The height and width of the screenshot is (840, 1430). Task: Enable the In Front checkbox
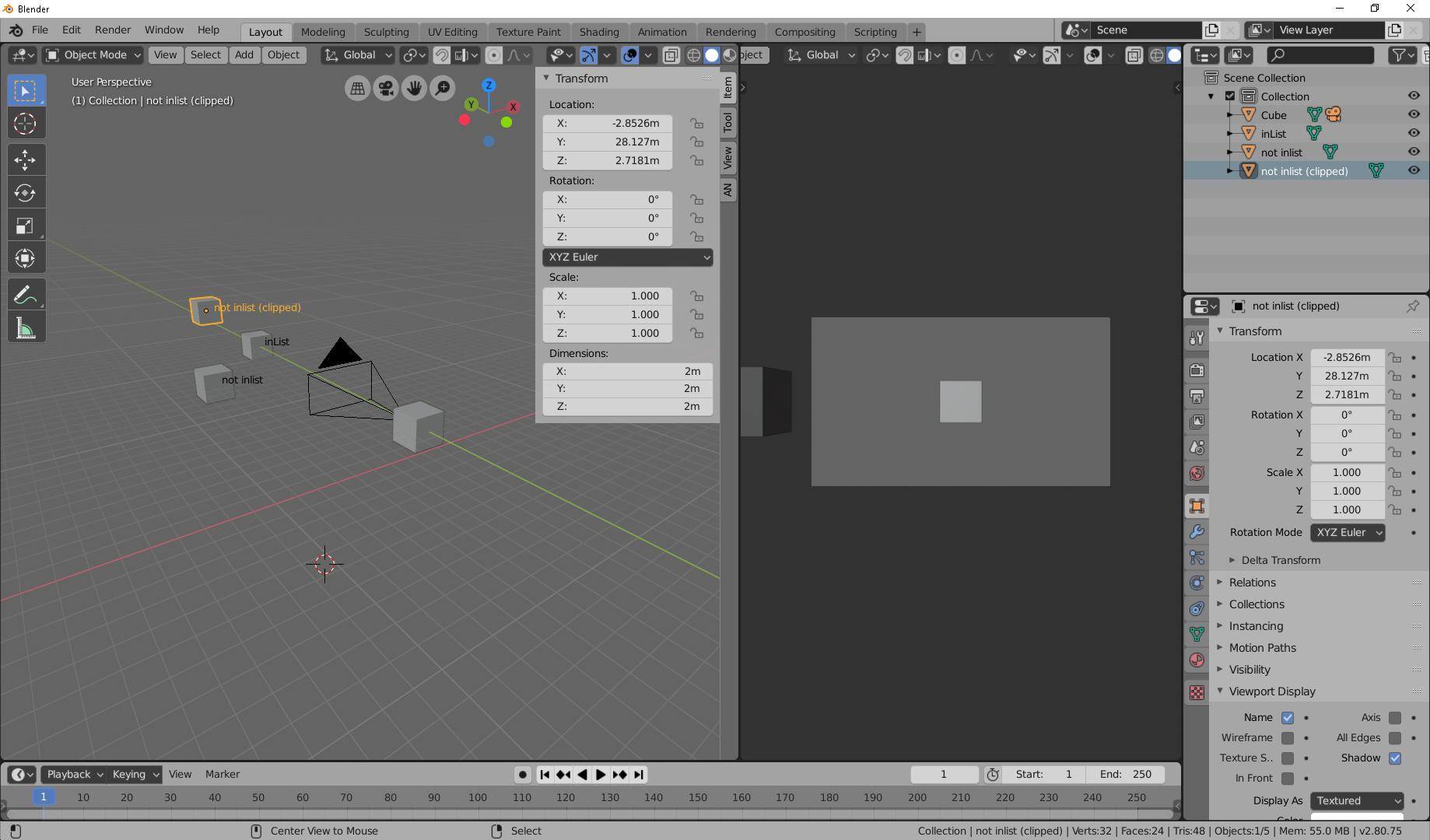point(1288,779)
